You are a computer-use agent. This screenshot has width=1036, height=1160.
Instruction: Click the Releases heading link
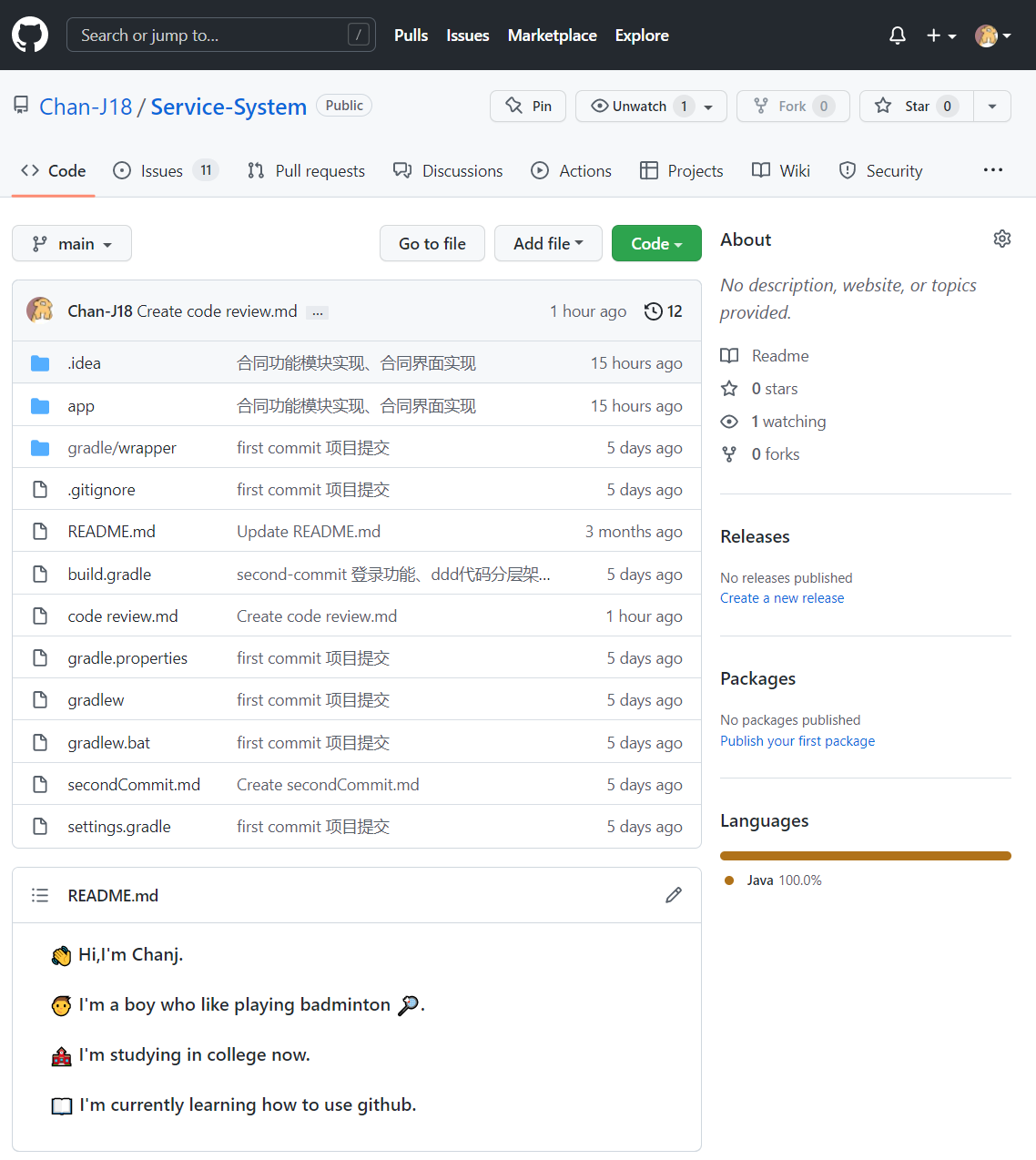[x=755, y=536]
